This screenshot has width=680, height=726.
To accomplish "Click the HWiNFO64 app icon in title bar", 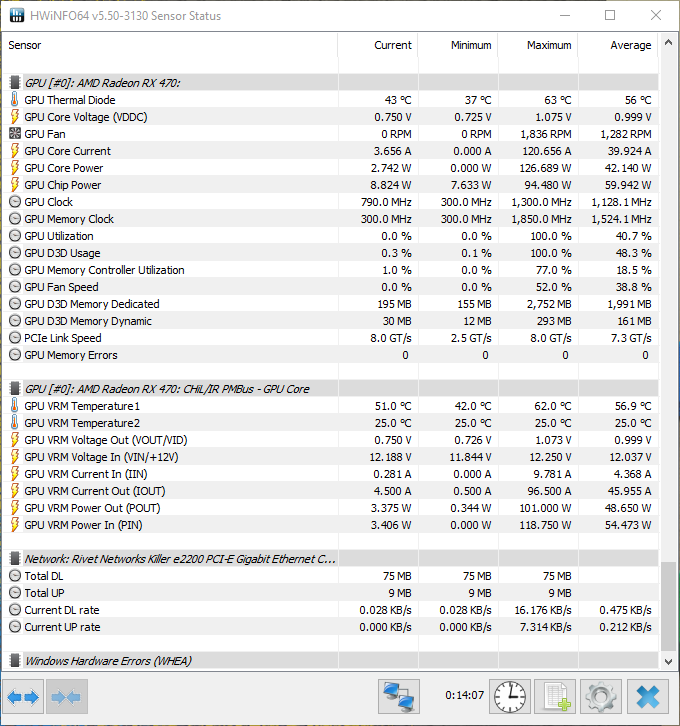I will 17,15.
